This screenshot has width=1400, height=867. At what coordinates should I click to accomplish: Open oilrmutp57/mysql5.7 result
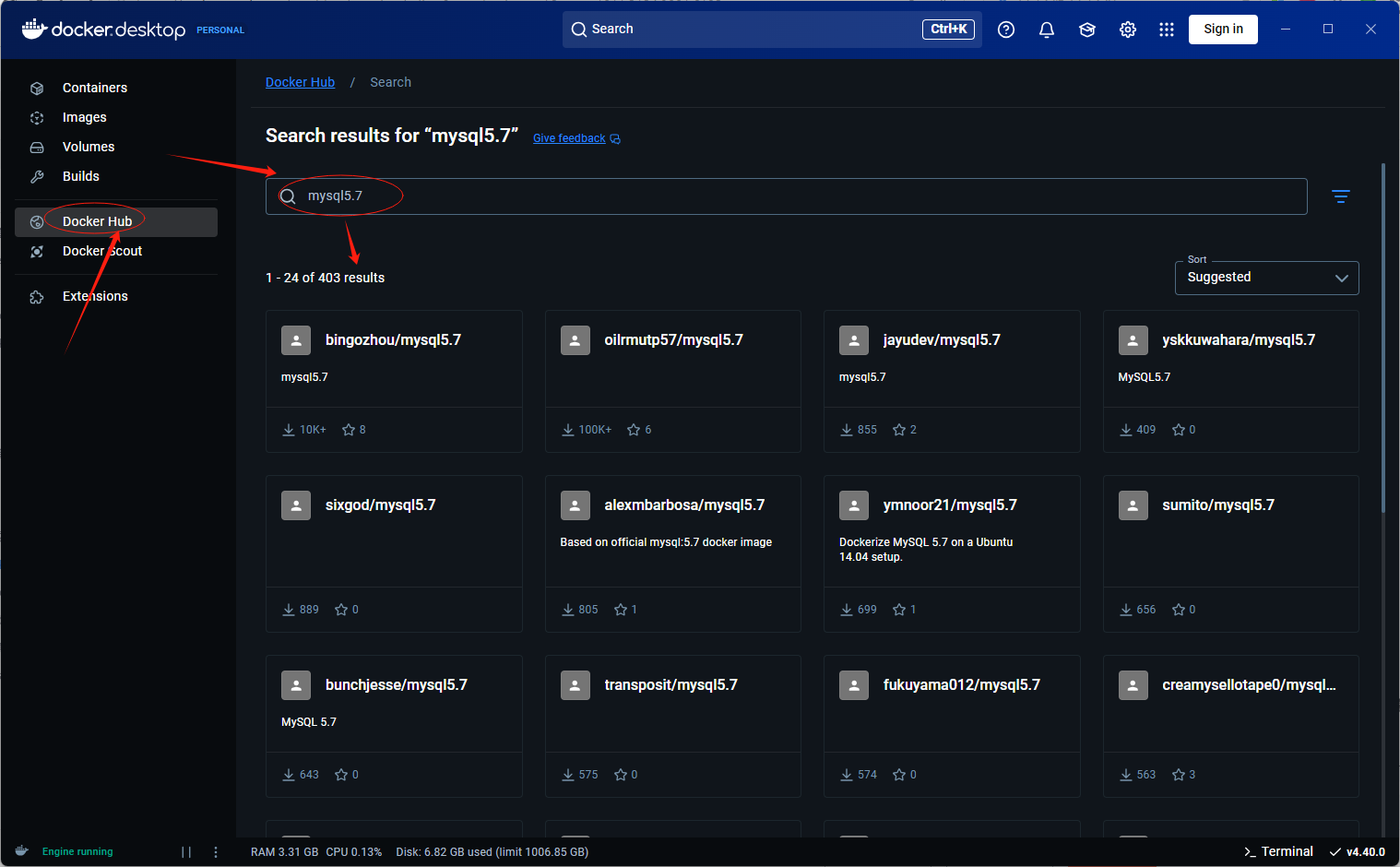tap(673, 381)
